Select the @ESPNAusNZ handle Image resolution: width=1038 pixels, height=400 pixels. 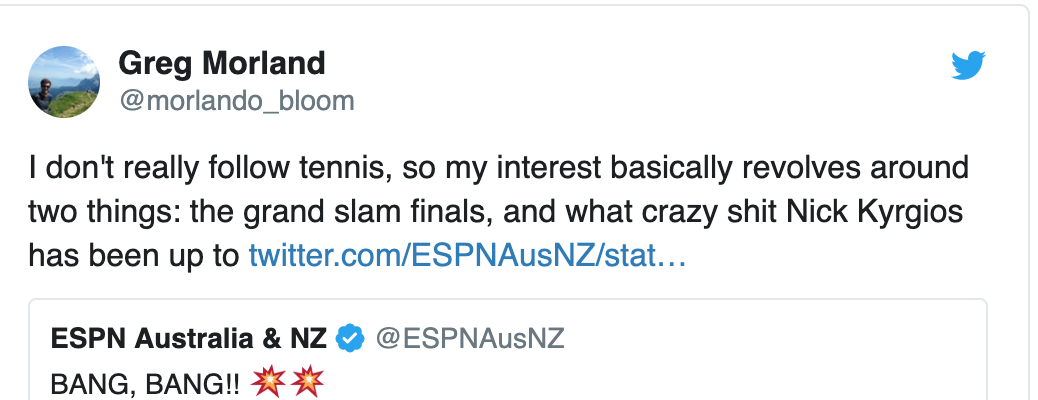tap(470, 339)
